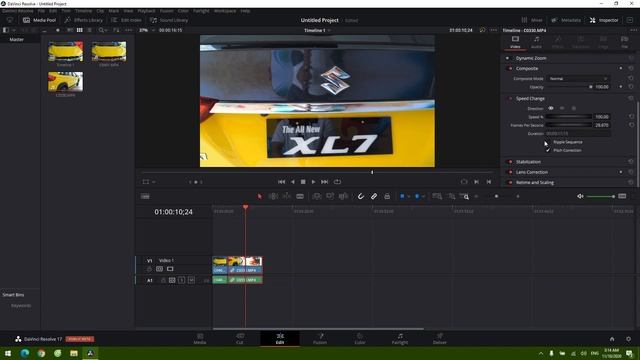The image size is (640, 360).
Task: Pick the Blade Edit Mode tool
Action: [x=300, y=196]
